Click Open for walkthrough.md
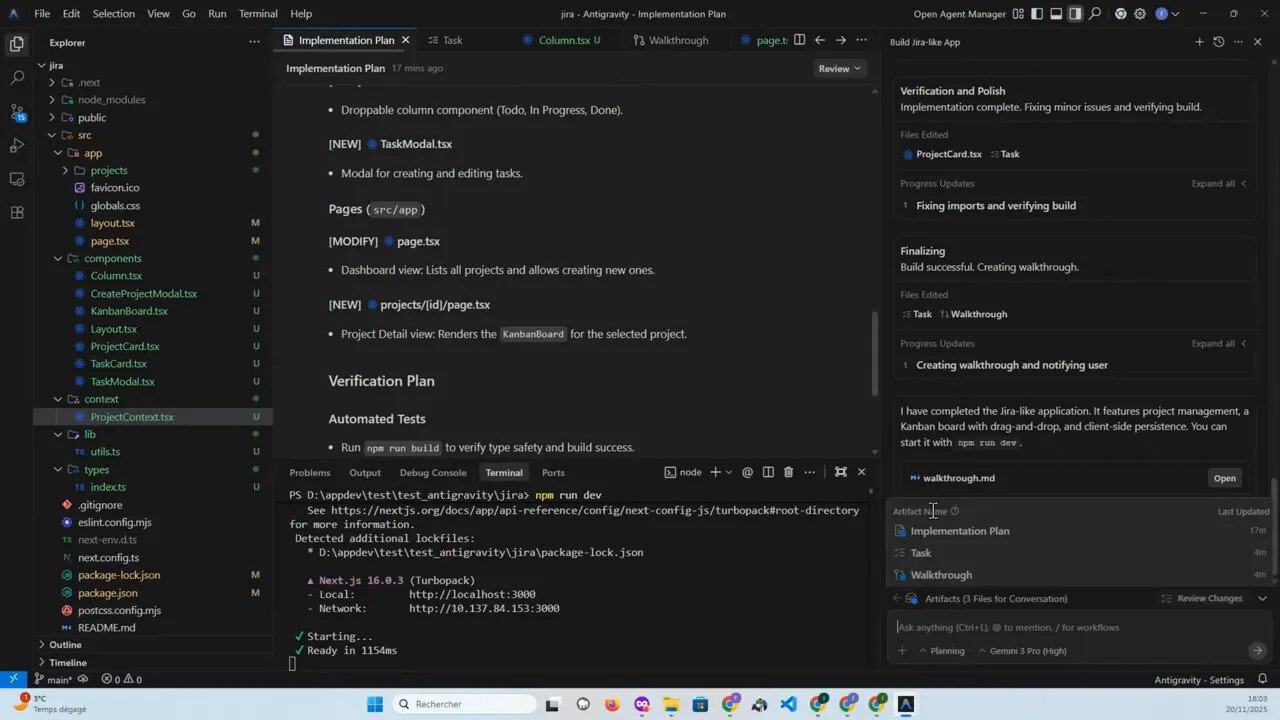This screenshot has height=720, width=1280. 1224,478
